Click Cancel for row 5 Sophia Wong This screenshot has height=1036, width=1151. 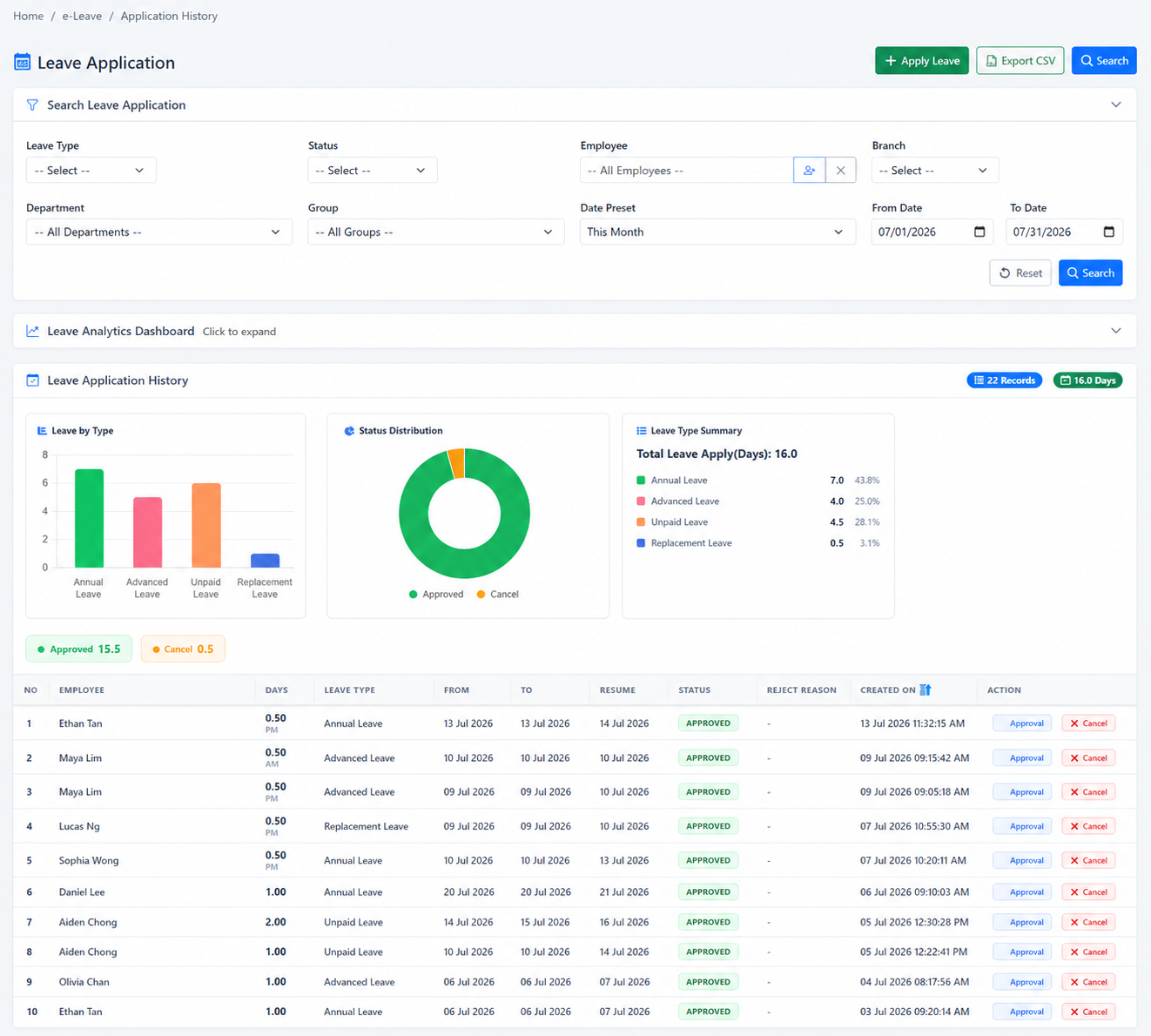point(1088,860)
